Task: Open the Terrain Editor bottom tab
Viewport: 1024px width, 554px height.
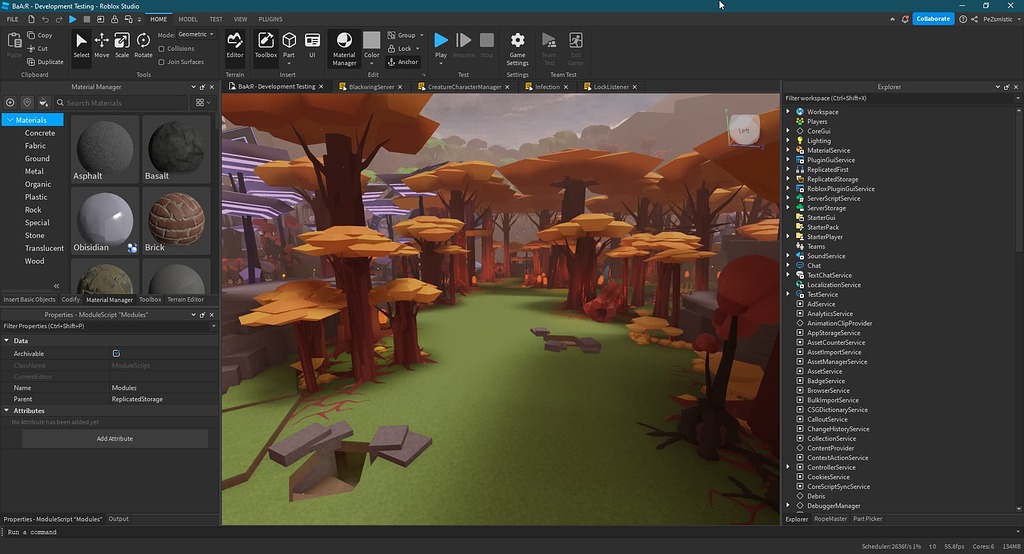Action: tap(185, 299)
